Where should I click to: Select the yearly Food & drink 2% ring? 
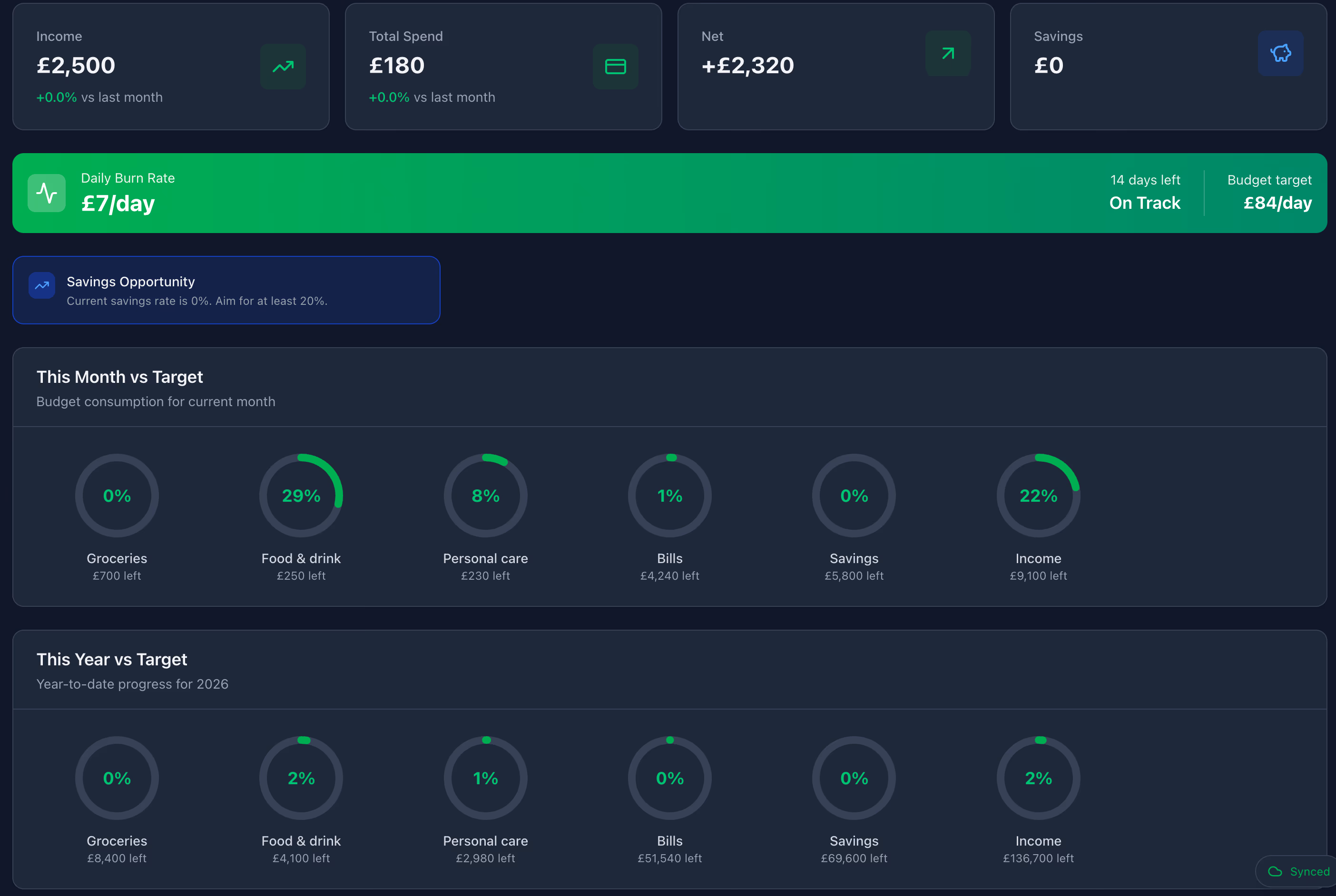(x=301, y=778)
